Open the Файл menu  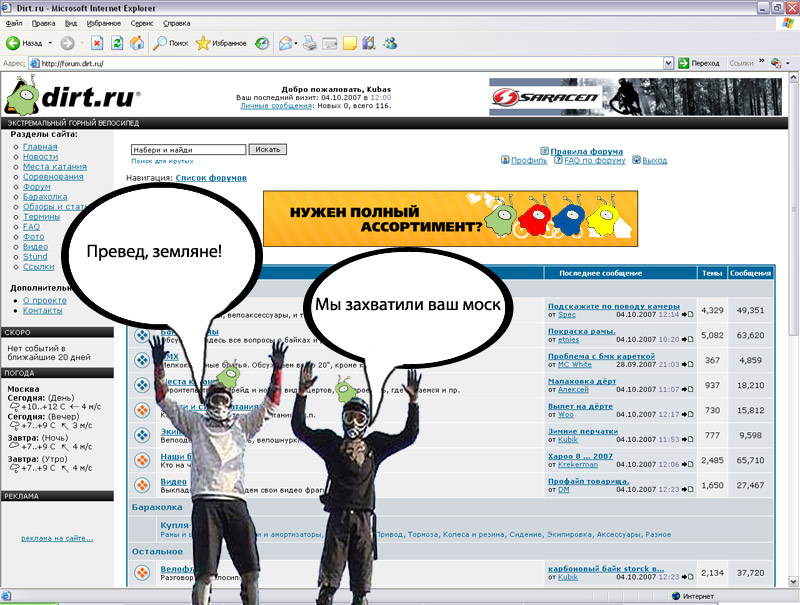14,23
